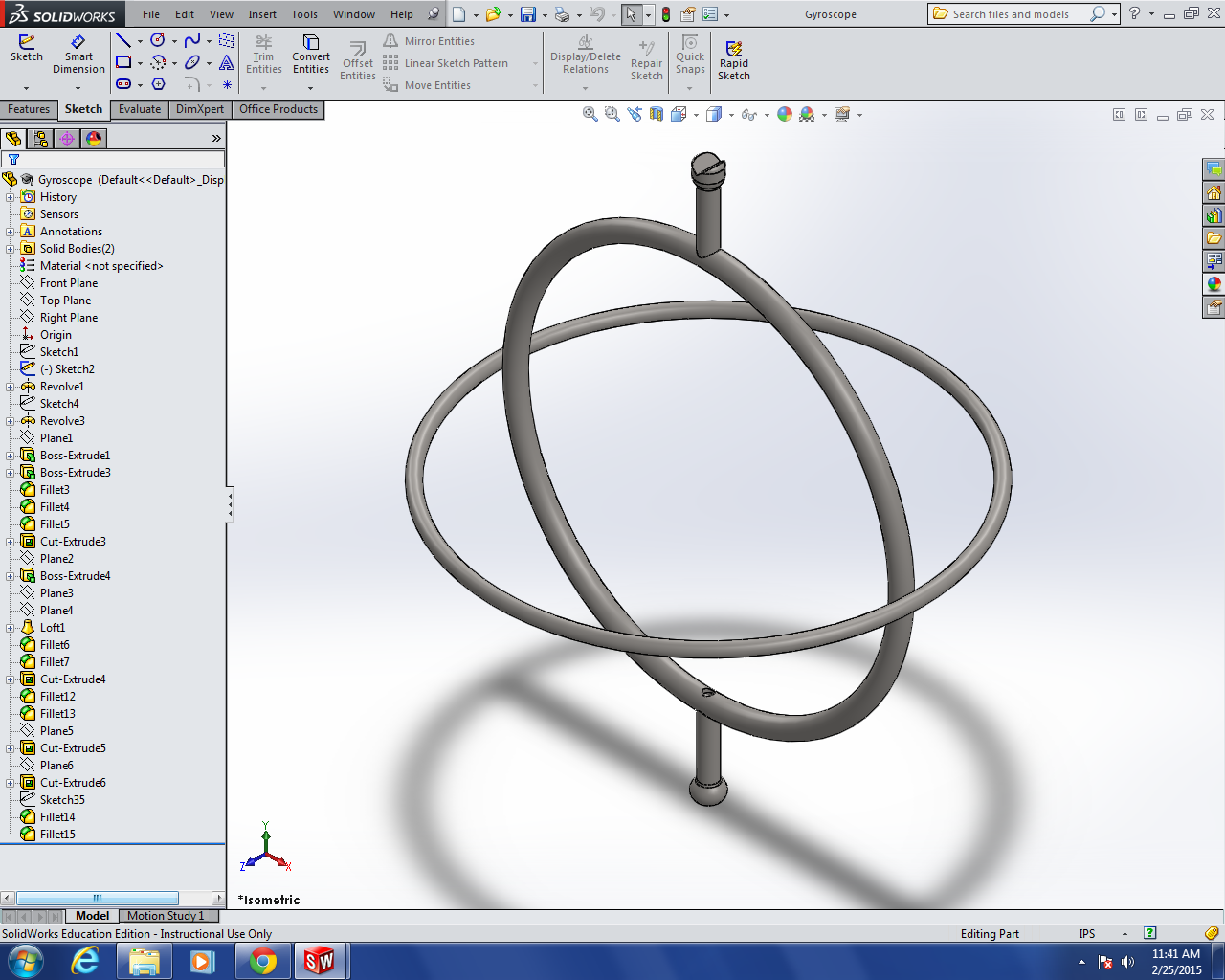Select the Line sketch tool
1225x980 pixels.
point(123,40)
